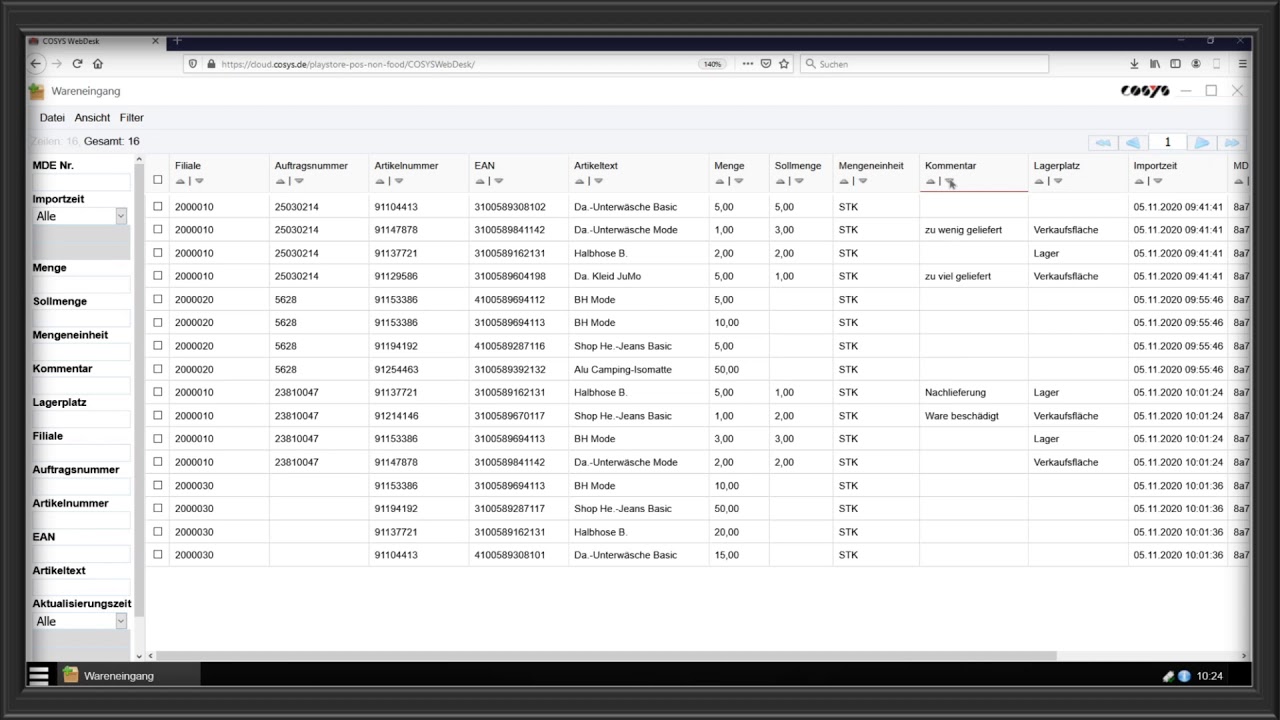Image resolution: width=1280 pixels, height=720 pixels.
Task: Sort Importzeit column ascending
Action: point(1139,181)
